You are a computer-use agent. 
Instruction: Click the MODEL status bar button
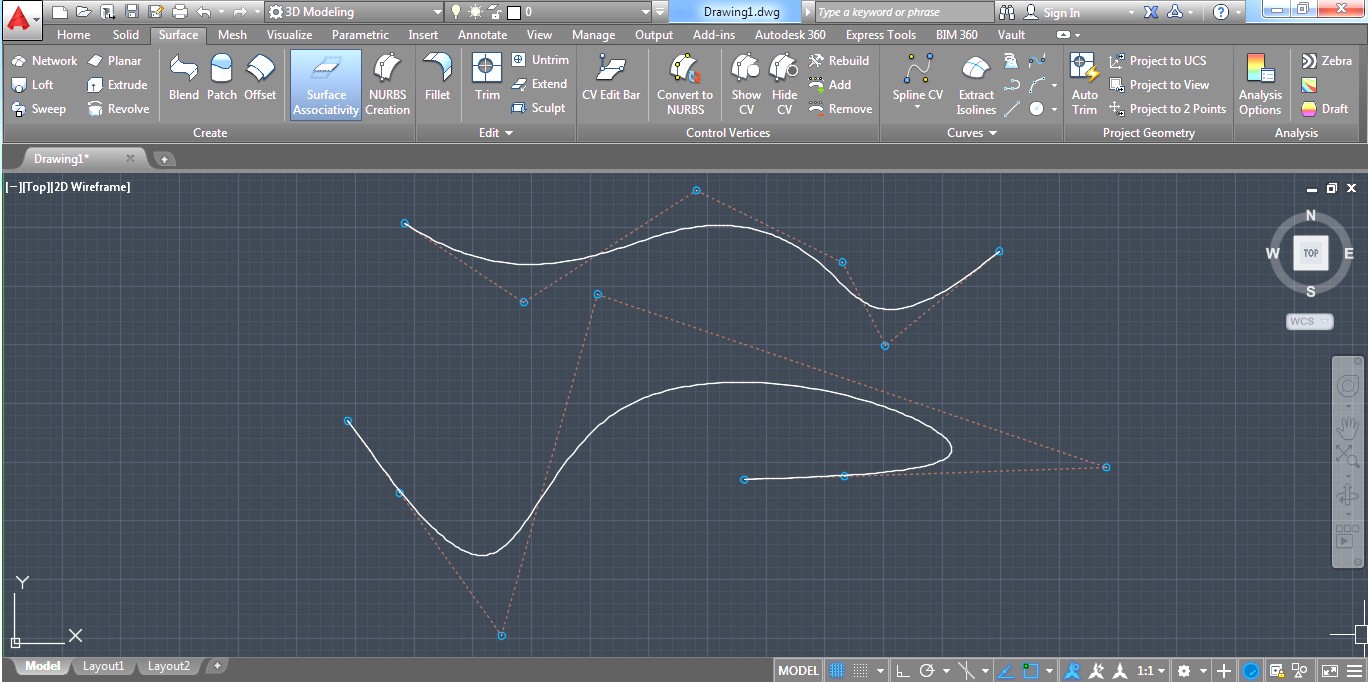point(798,671)
